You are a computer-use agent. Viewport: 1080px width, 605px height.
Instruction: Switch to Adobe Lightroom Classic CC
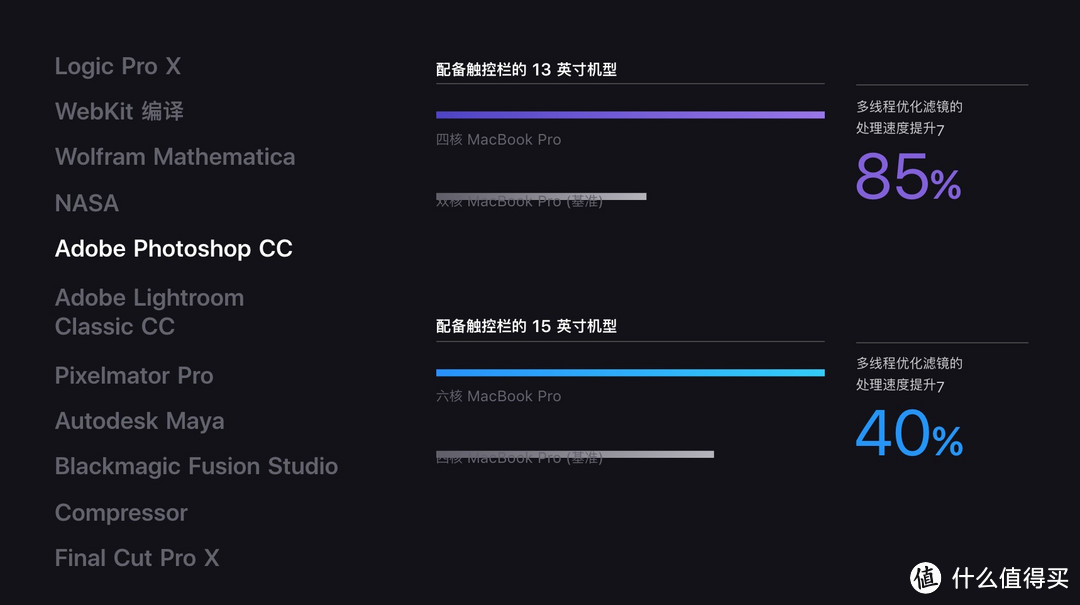149,312
